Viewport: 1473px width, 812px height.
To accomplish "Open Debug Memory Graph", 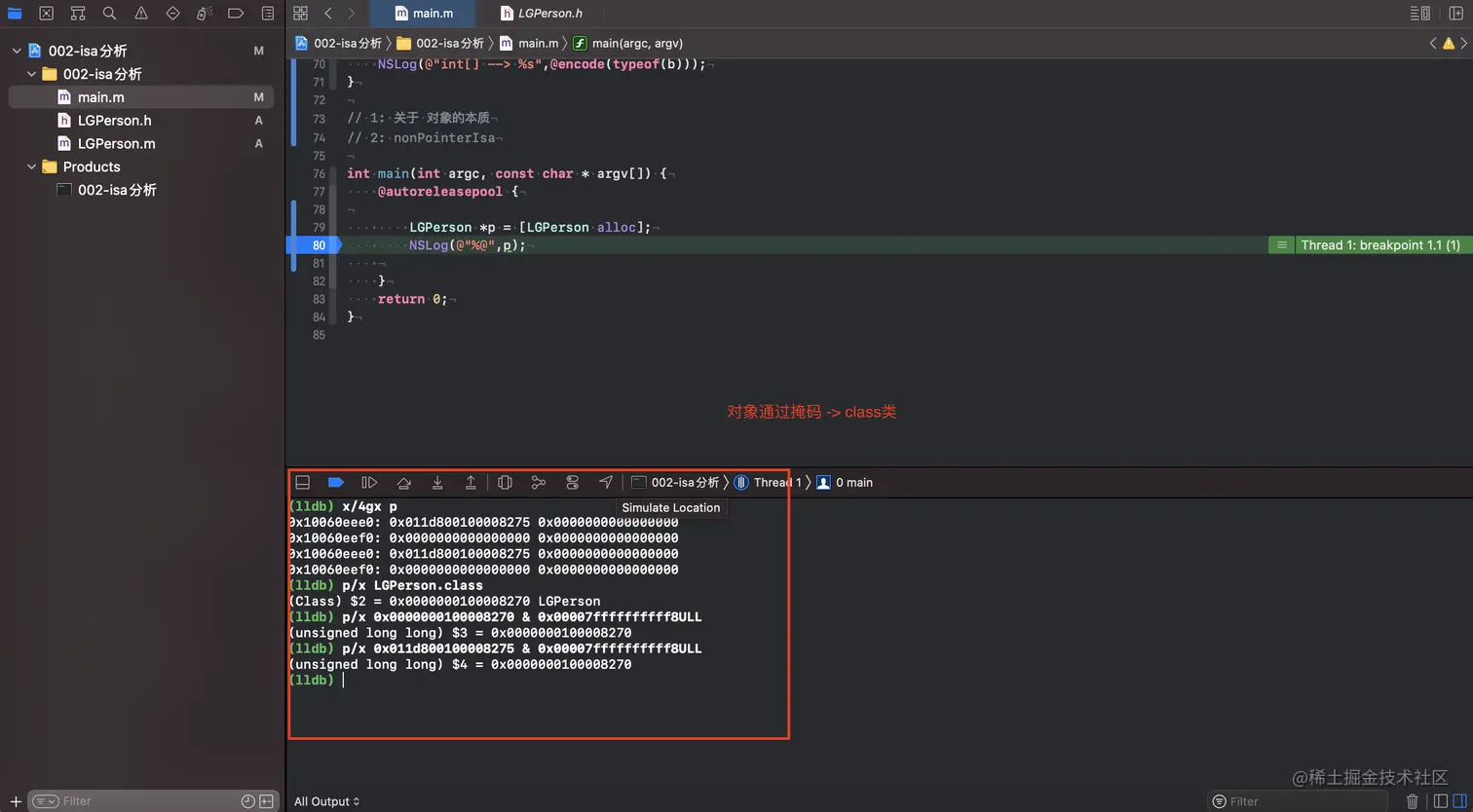I will coord(538,482).
